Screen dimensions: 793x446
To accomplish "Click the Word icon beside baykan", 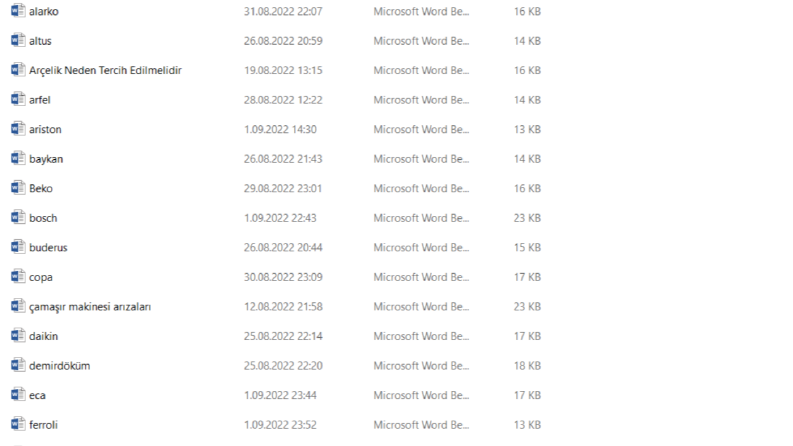I will pos(18,158).
